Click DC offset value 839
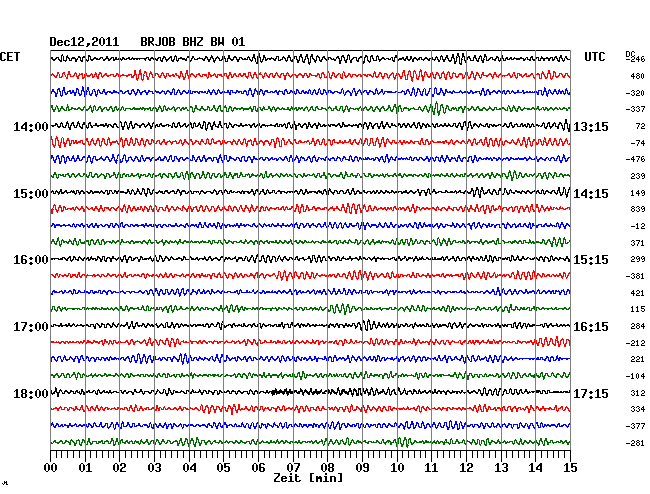 (x=638, y=209)
